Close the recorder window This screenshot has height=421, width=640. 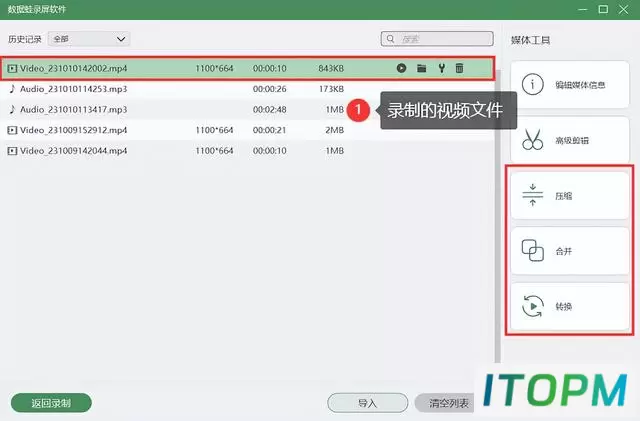[623, 9]
